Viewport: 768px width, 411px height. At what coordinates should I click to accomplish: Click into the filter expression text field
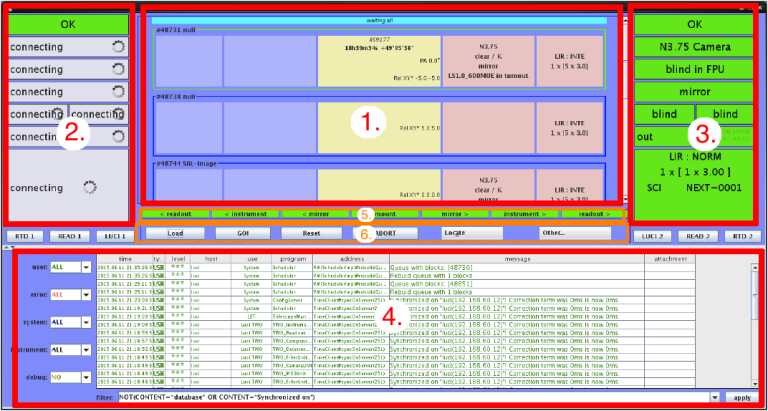tap(414, 397)
